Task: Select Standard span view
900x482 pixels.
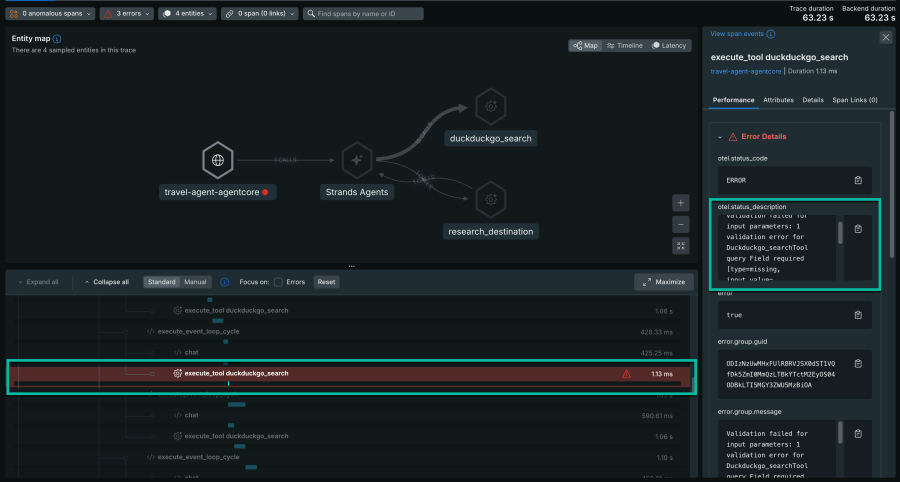Action: [161, 282]
